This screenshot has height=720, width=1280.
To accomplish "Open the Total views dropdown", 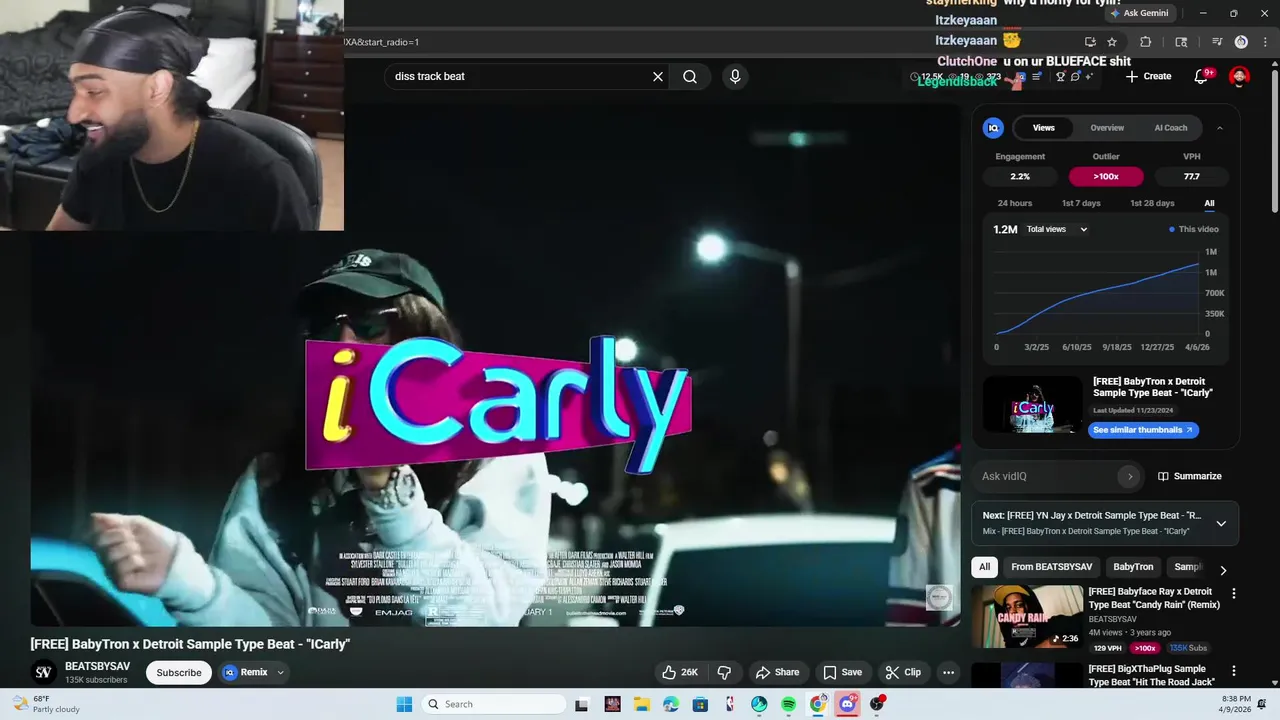I will [x=1057, y=229].
